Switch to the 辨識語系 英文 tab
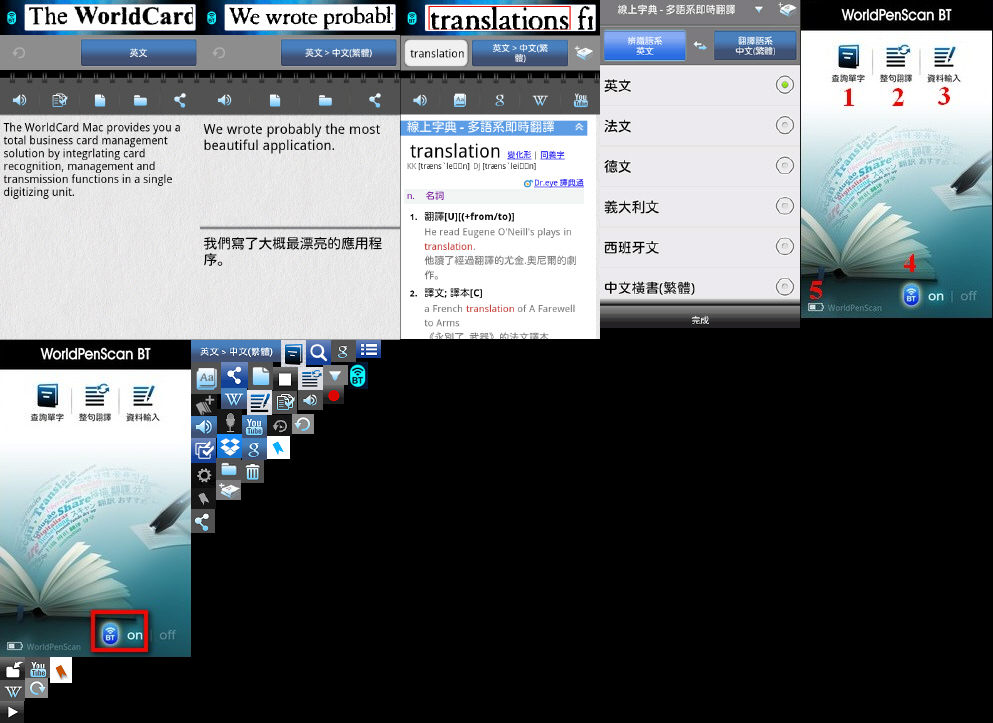993x723 pixels. 645,46
